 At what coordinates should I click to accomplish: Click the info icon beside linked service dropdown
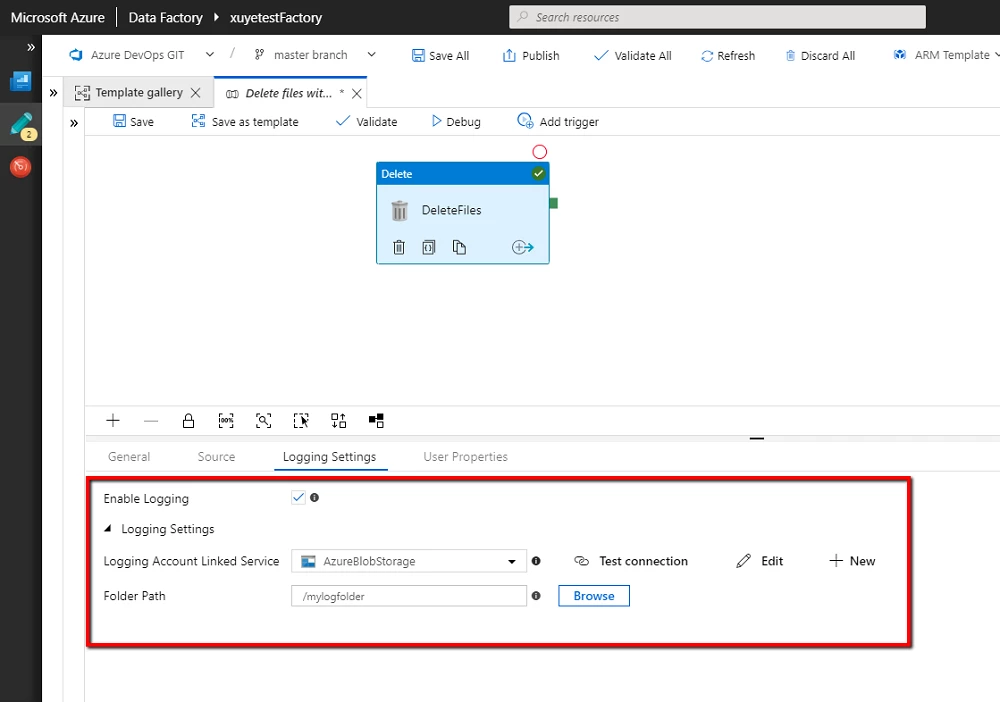[x=536, y=561]
